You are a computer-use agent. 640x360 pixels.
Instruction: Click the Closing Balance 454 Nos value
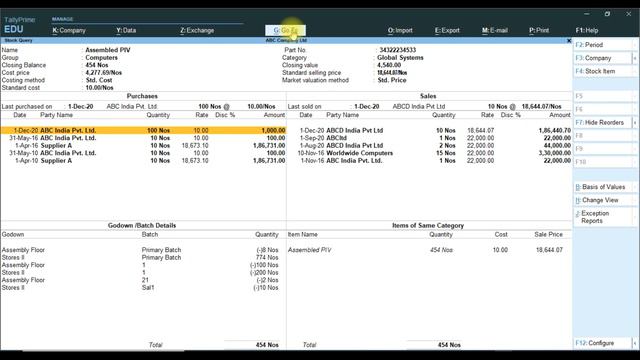97,65
